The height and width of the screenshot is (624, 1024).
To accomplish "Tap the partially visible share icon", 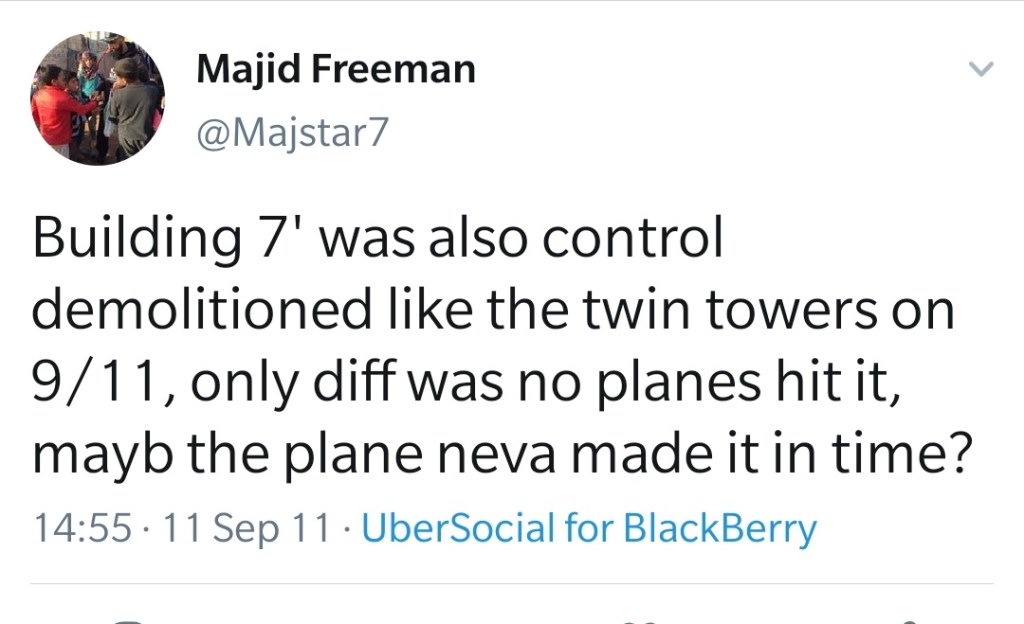I will [912, 620].
